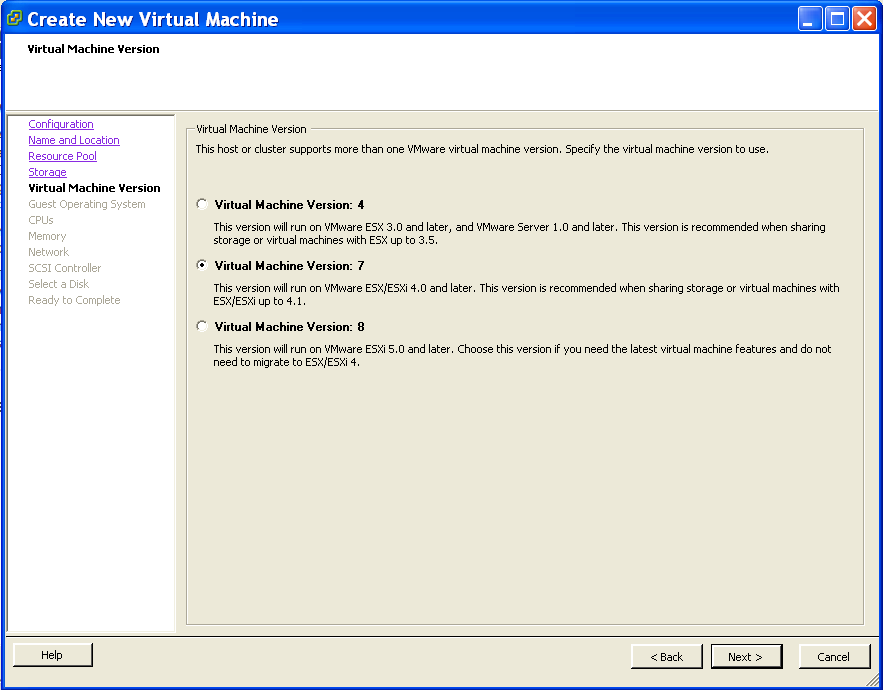Click the < Back button
The image size is (883, 690).
pos(667,657)
